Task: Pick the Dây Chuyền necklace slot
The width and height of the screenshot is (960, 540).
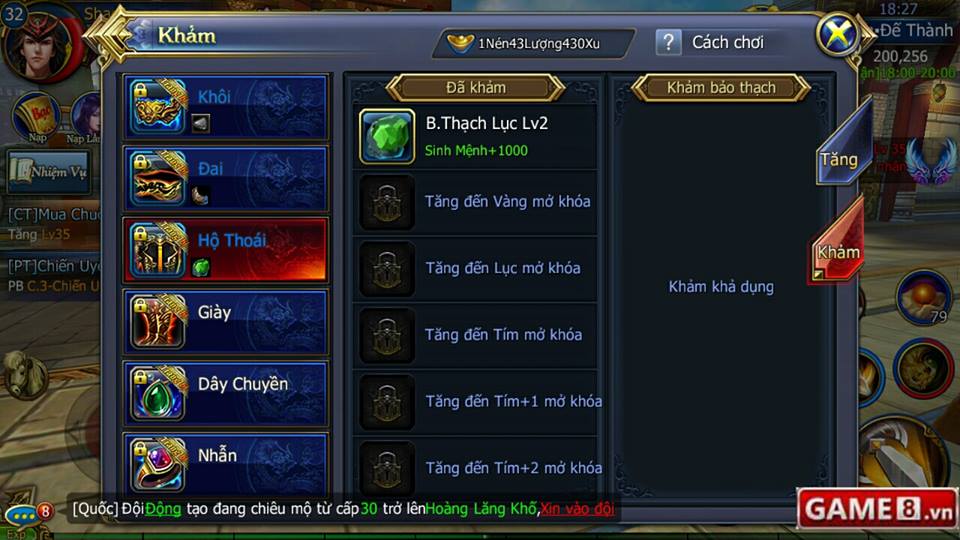Action: 225,394
